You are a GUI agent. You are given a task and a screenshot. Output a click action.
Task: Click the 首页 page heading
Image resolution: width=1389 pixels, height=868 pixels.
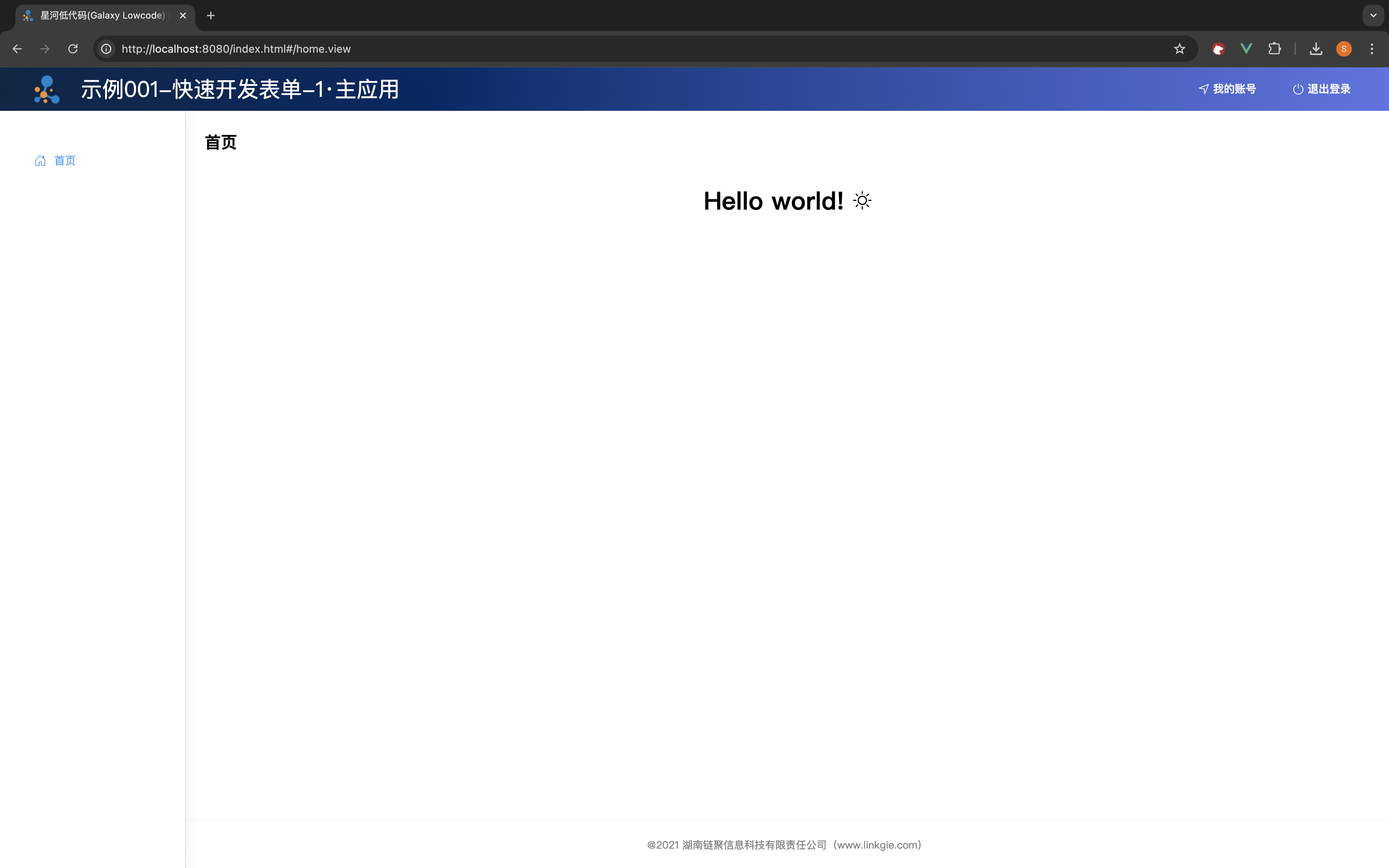(x=221, y=142)
